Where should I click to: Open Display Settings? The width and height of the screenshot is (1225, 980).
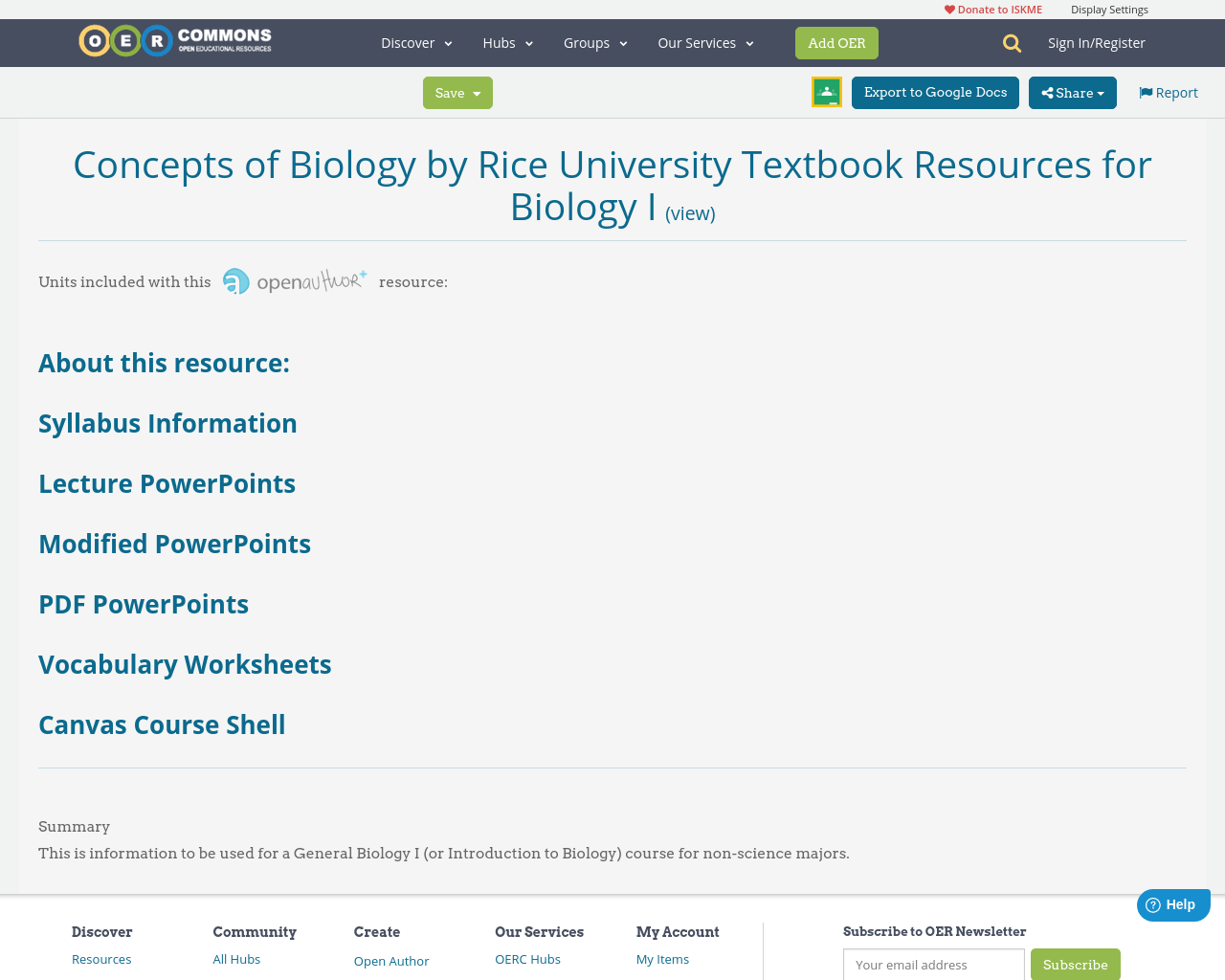click(1109, 8)
